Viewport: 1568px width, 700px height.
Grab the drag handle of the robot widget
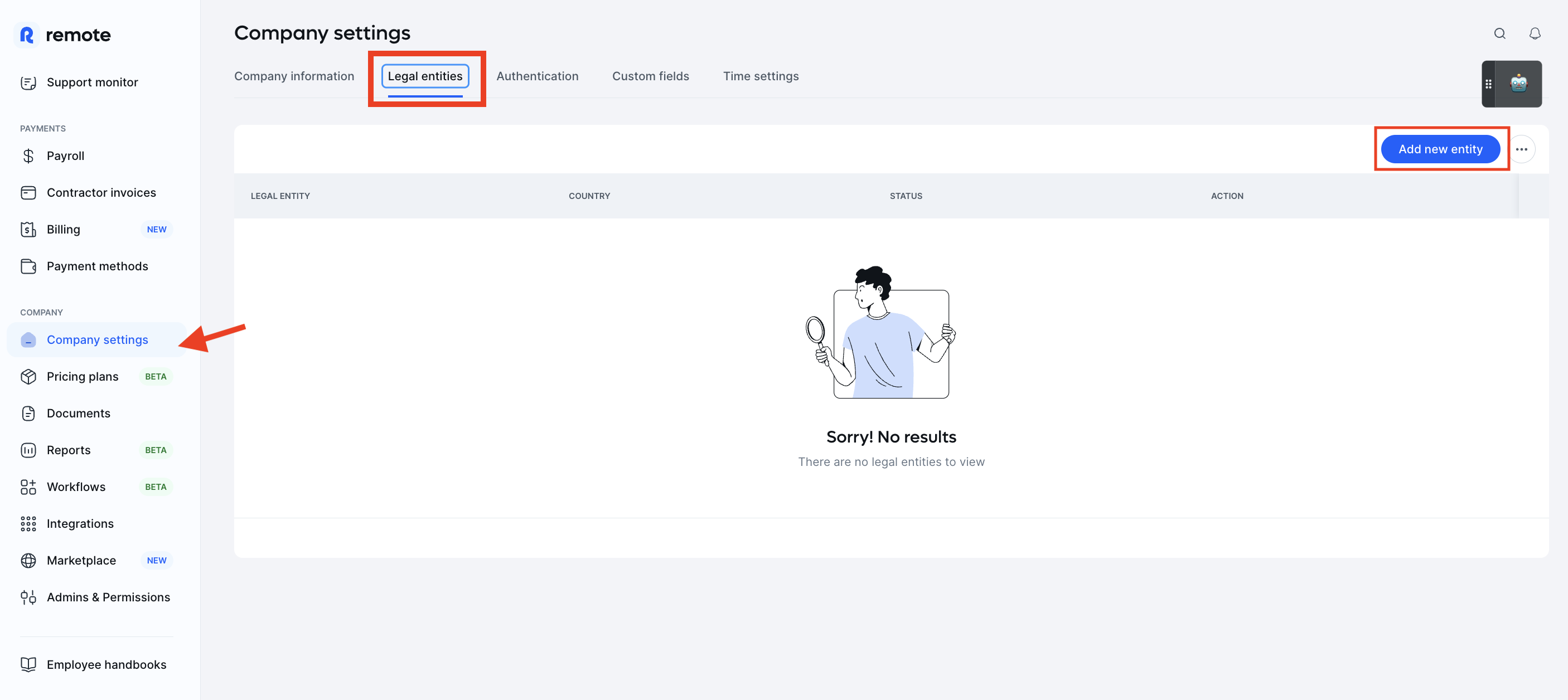[1488, 84]
